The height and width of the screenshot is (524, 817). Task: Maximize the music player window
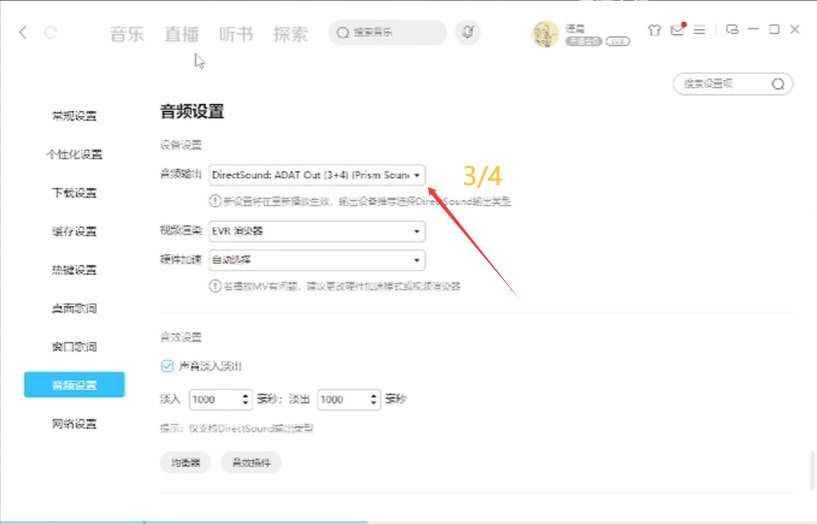(774, 29)
